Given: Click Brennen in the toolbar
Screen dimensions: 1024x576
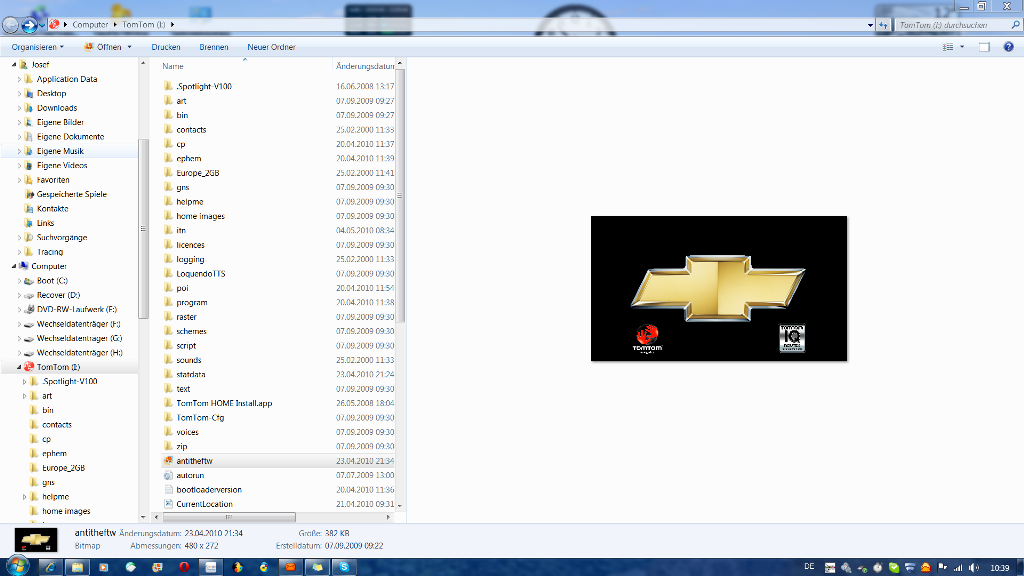Looking at the screenshot, I should click(214, 47).
